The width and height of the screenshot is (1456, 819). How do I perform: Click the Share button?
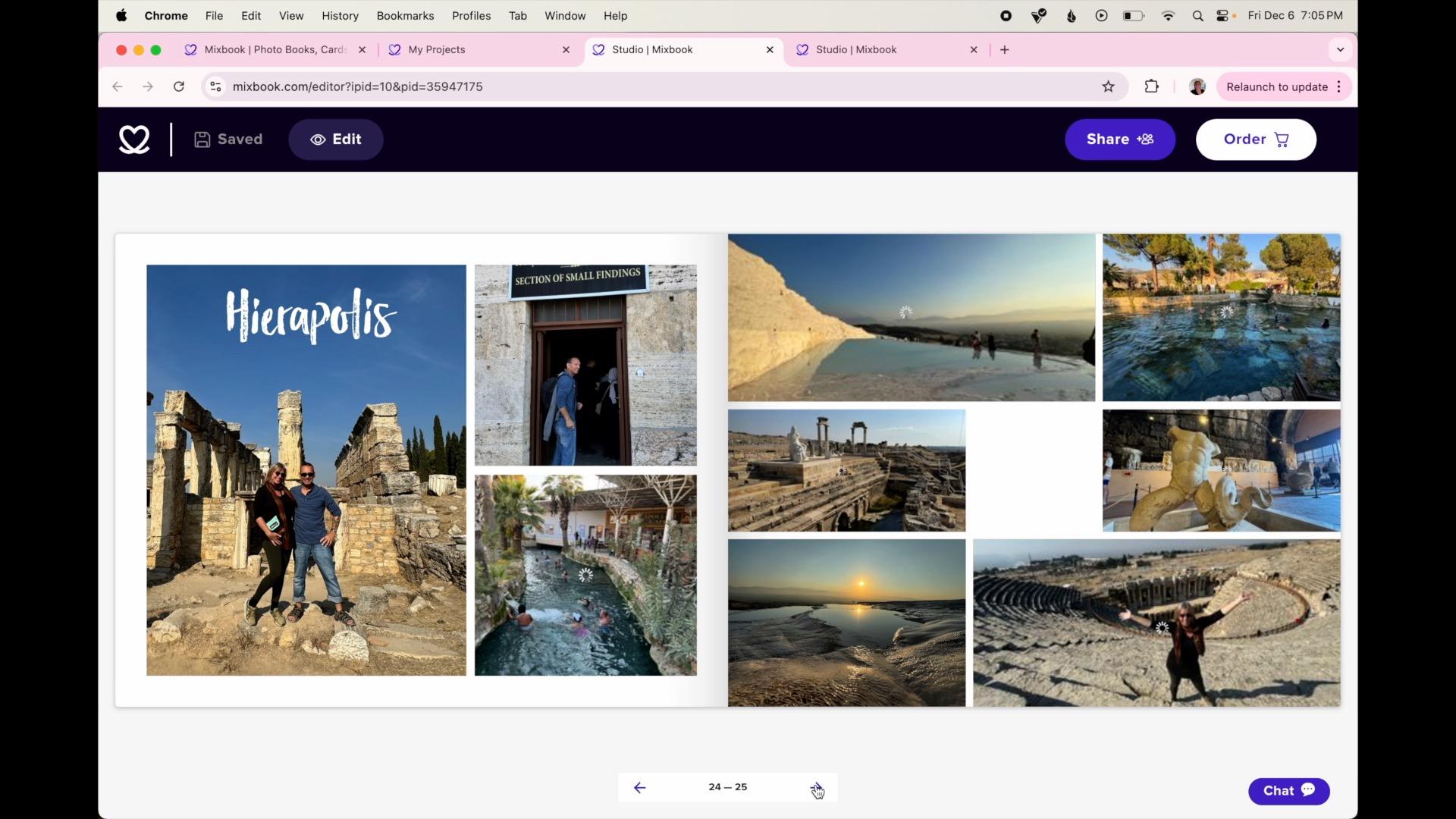[1120, 140]
